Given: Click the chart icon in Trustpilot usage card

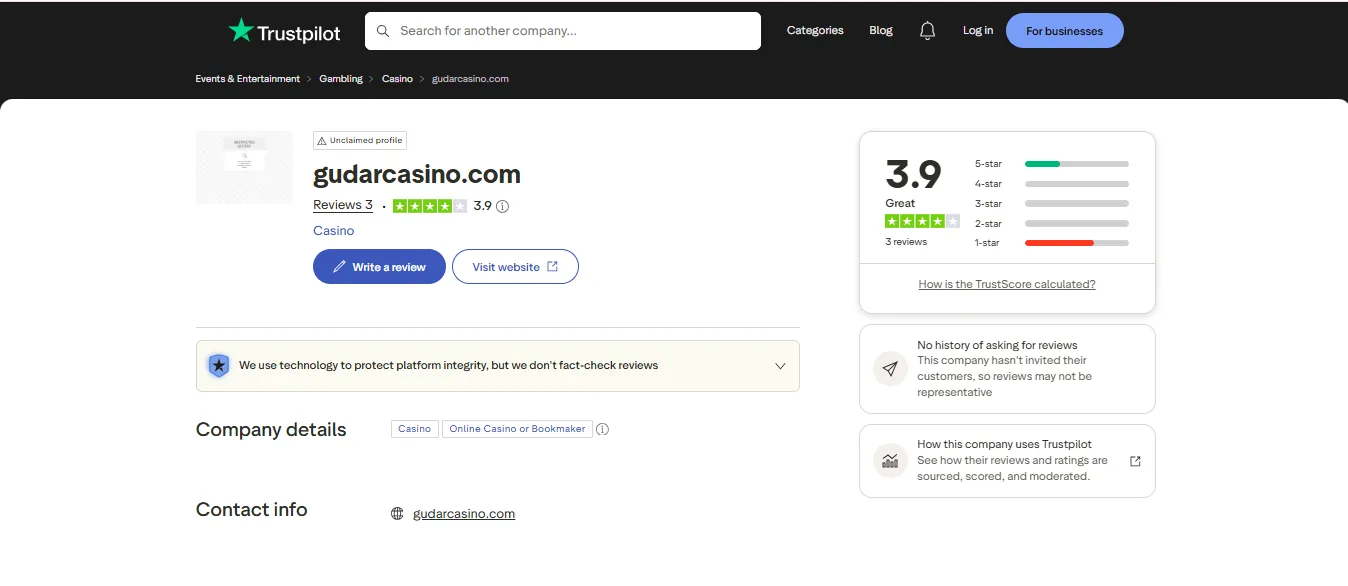Looking at the screenshot, I should (890, 461).
